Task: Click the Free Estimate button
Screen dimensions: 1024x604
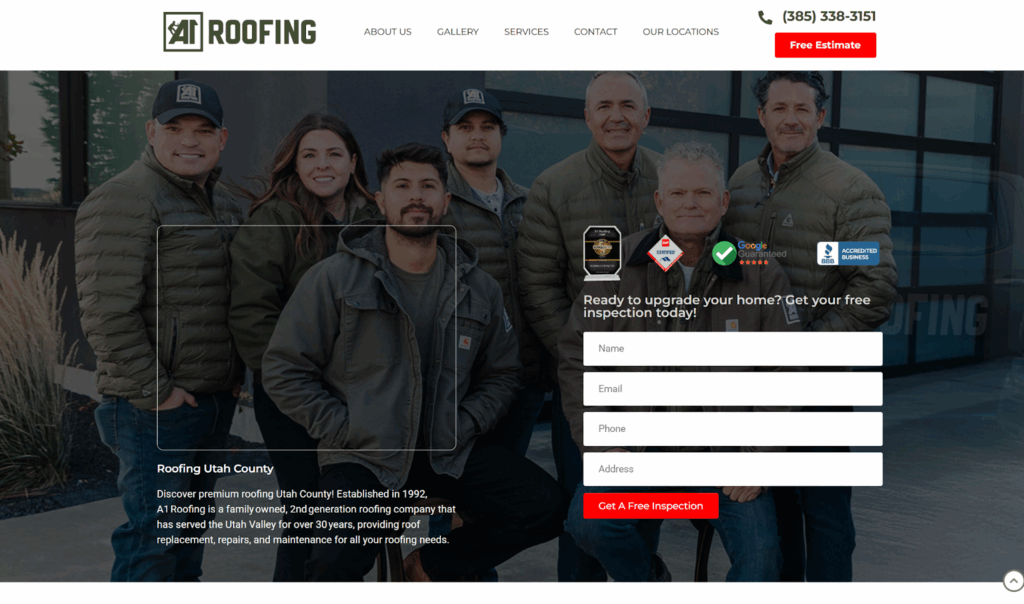Action: [825, 45]
